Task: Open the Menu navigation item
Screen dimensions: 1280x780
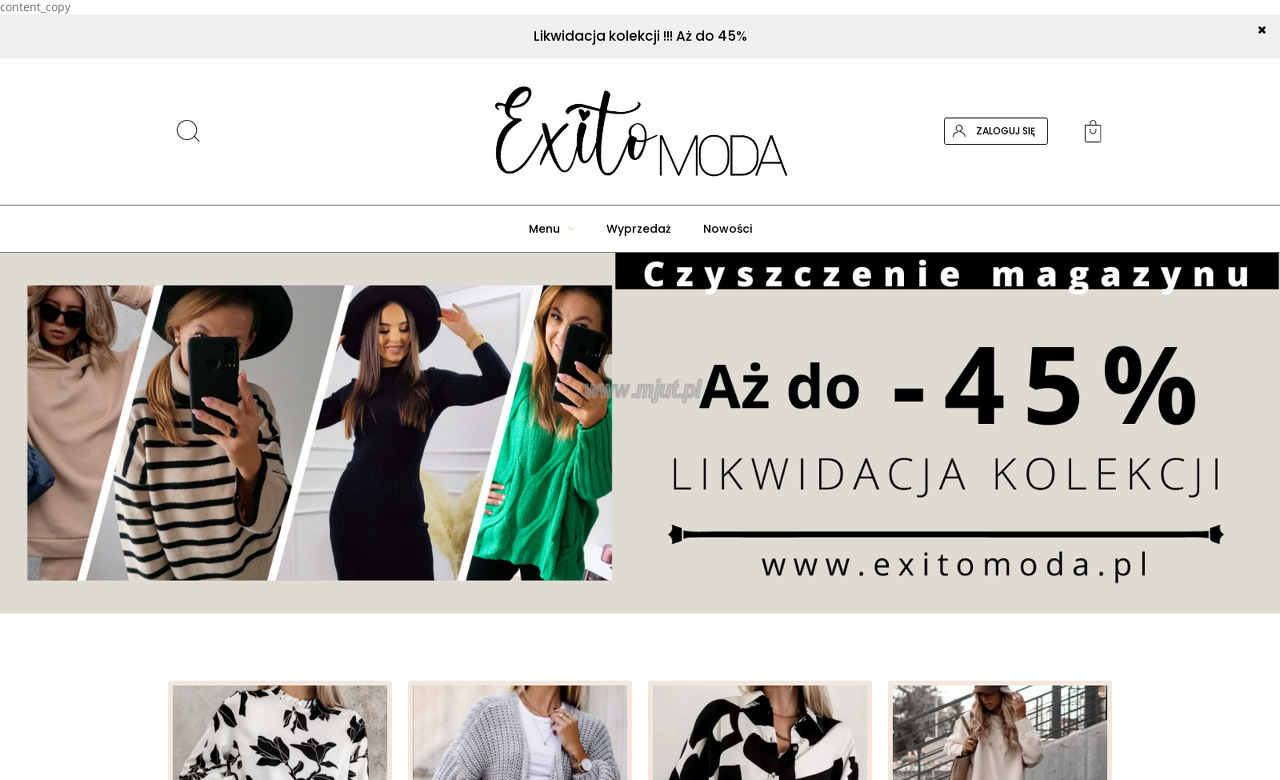Action: pyautogui.click(x=544, y=229)
